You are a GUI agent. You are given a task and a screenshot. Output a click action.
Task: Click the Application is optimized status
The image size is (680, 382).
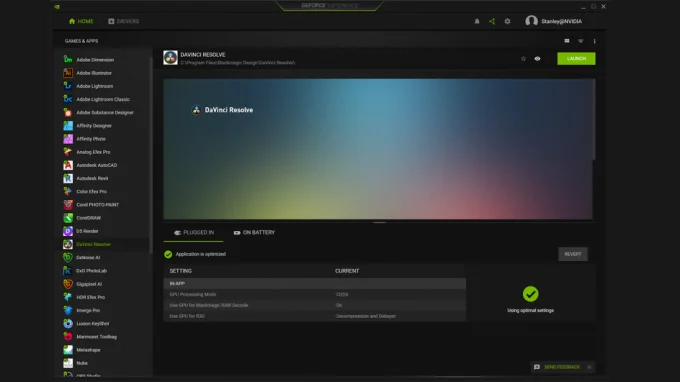[x=195, y=254]
